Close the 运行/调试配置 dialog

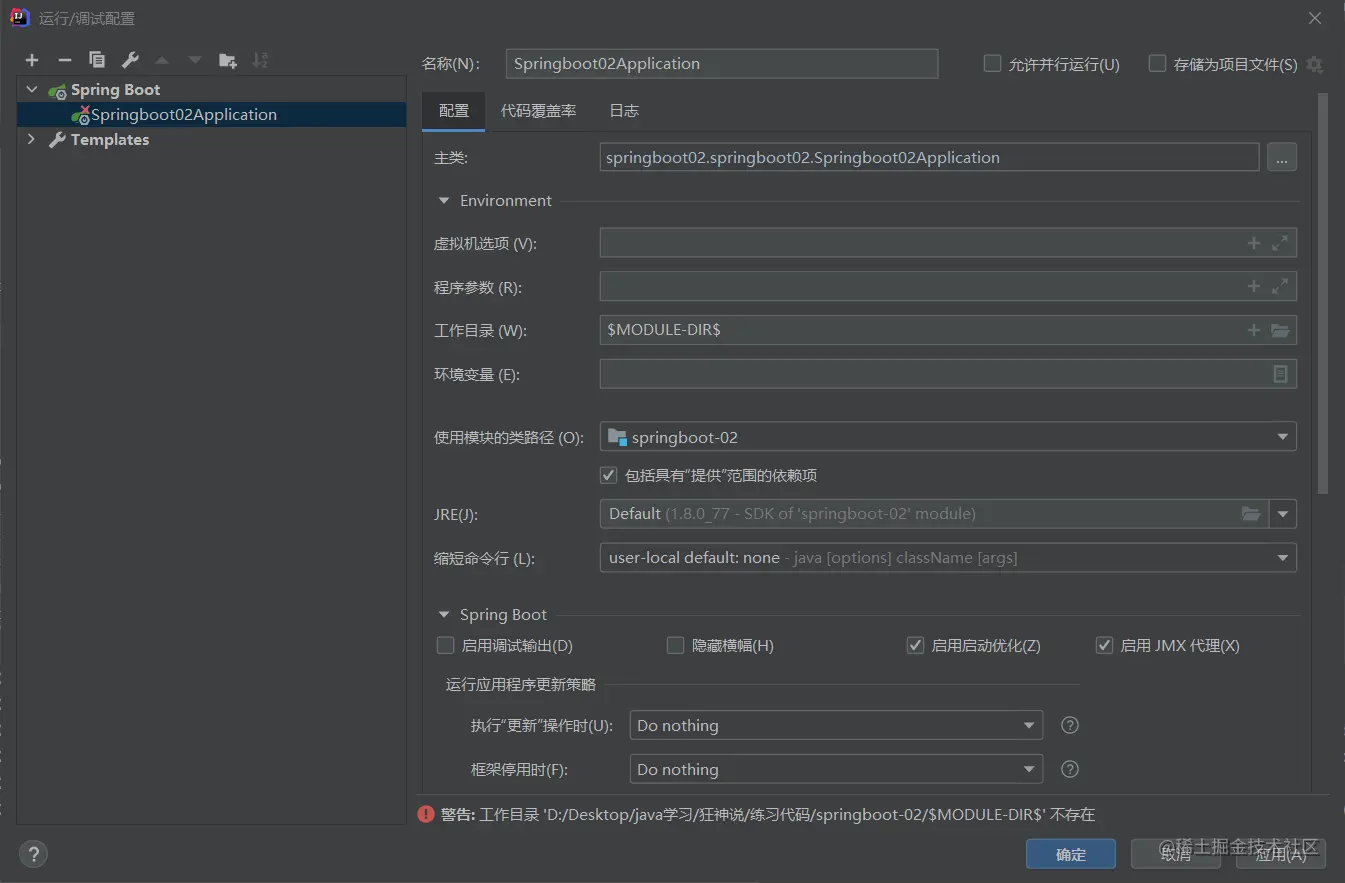(x=1315, y=18)
